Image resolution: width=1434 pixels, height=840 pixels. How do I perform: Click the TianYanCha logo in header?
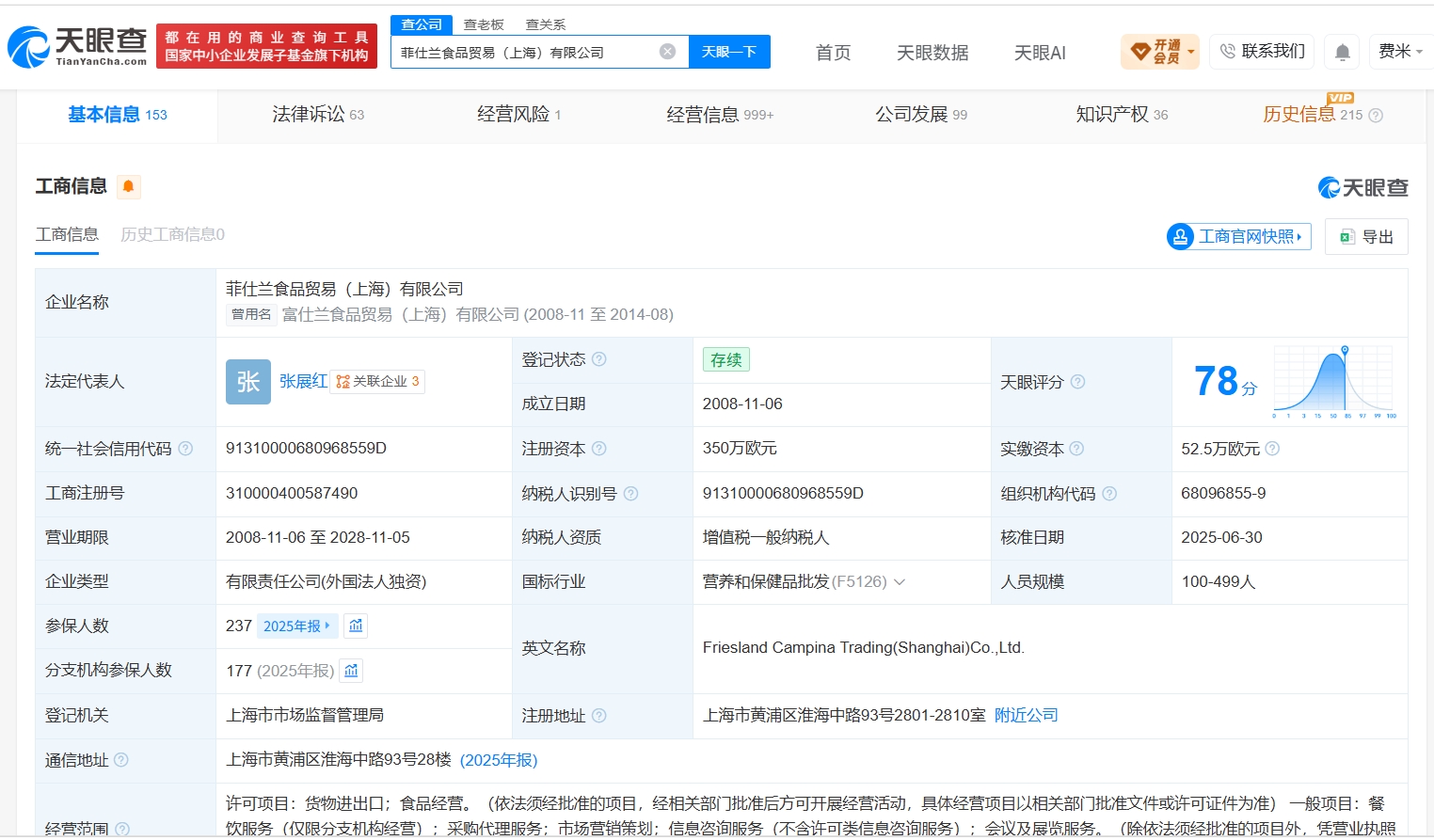77,46
